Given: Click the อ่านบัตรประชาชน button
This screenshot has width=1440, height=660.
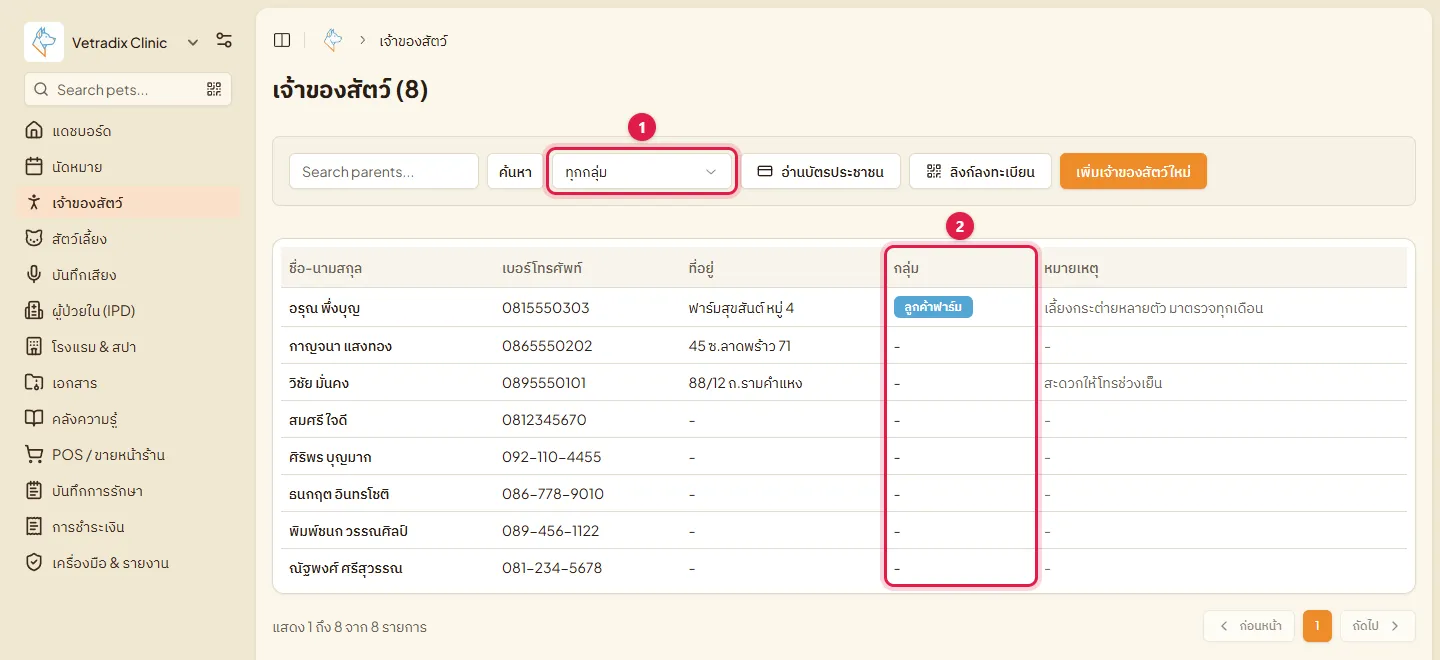Looking at the screenshot, I should tap(821, 171).
